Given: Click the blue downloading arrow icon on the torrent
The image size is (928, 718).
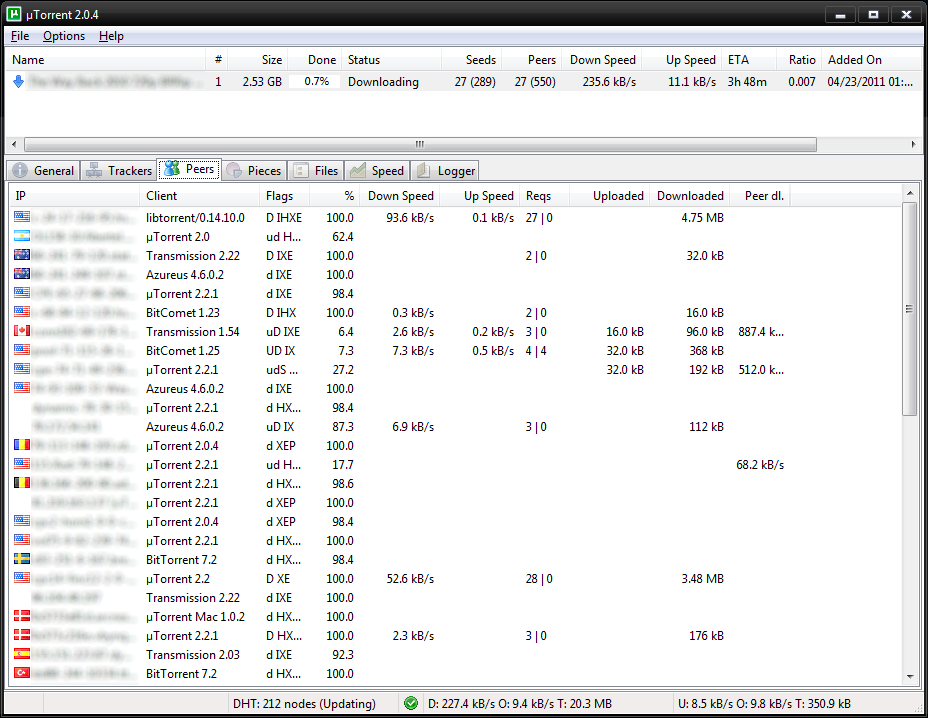Looking at the screenshot, I should [18, 82].
